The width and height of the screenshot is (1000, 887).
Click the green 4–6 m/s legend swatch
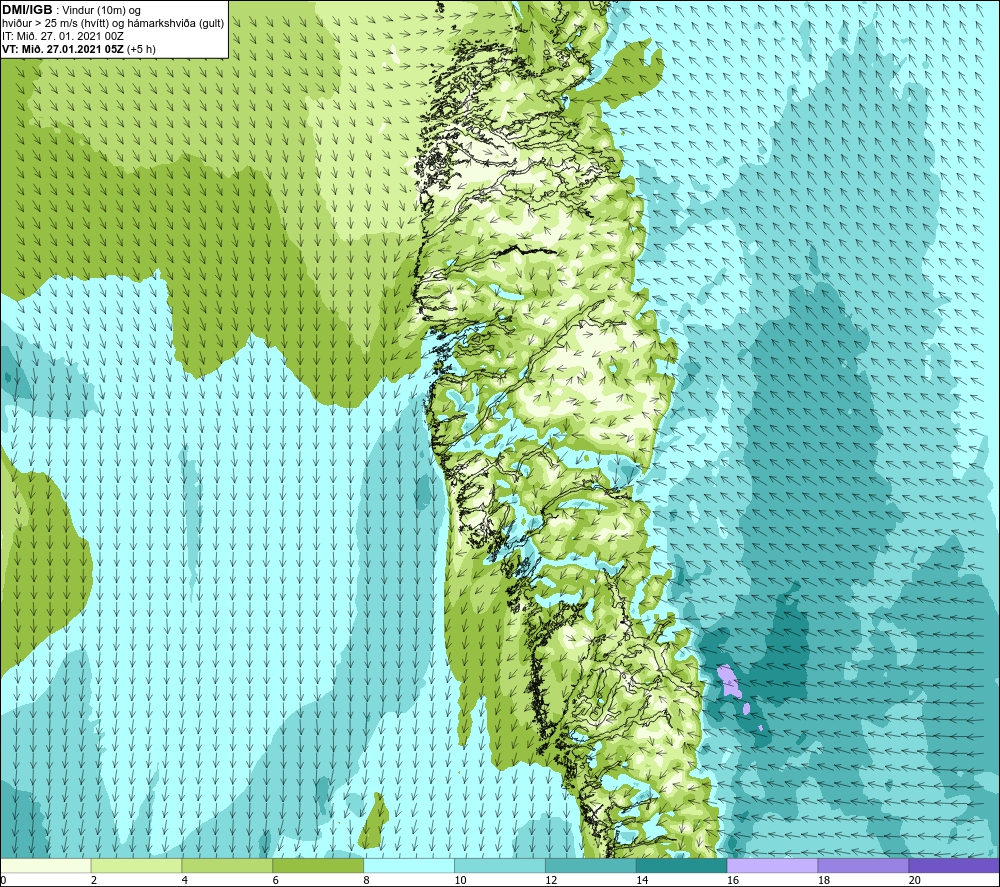pyautogui.click(x=227, y=866)
